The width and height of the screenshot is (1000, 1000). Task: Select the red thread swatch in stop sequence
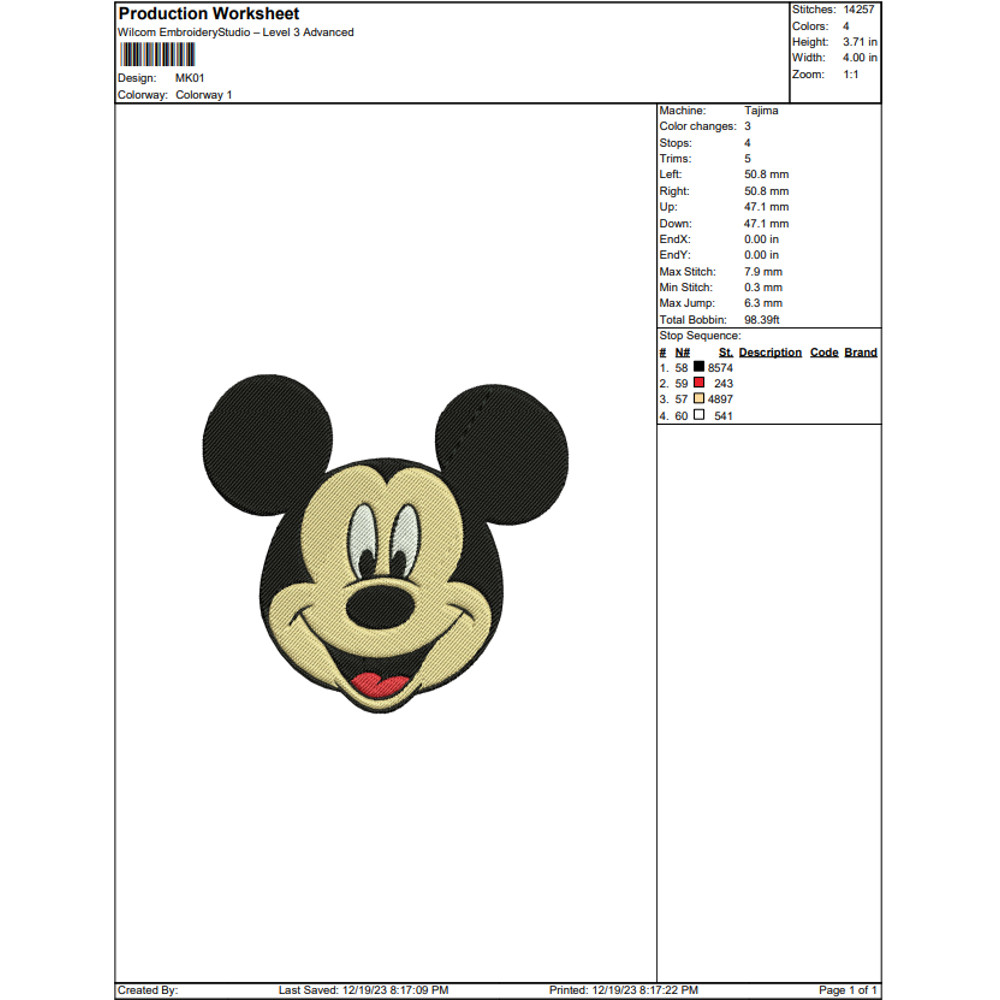[x=698, y=383]
